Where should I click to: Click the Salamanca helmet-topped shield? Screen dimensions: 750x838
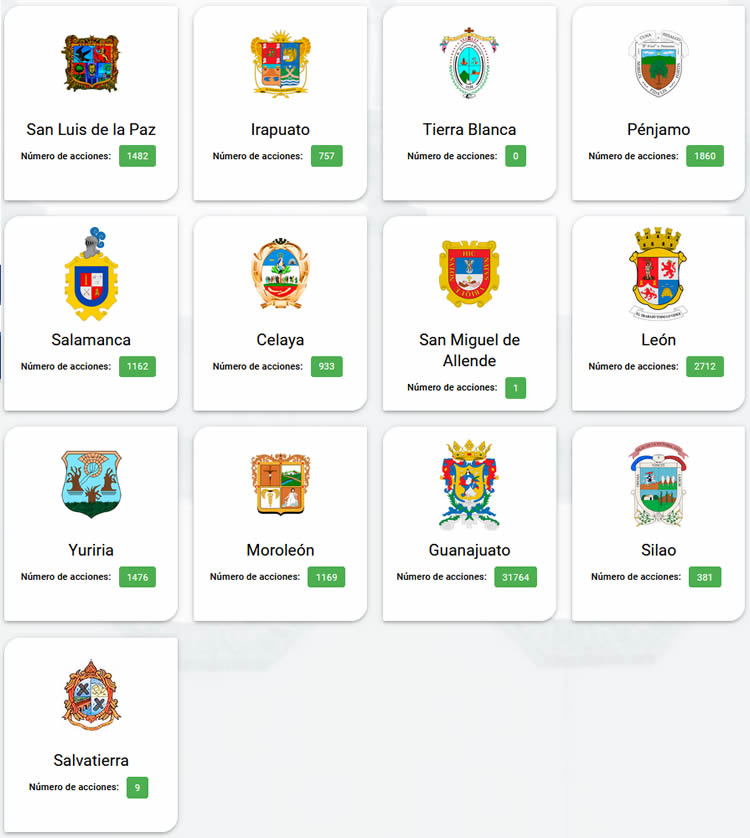pyautogui.click(x=91, y=274)
